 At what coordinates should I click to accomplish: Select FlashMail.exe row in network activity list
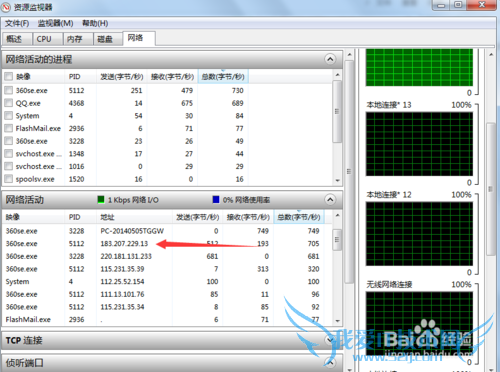tap(162, 320)
